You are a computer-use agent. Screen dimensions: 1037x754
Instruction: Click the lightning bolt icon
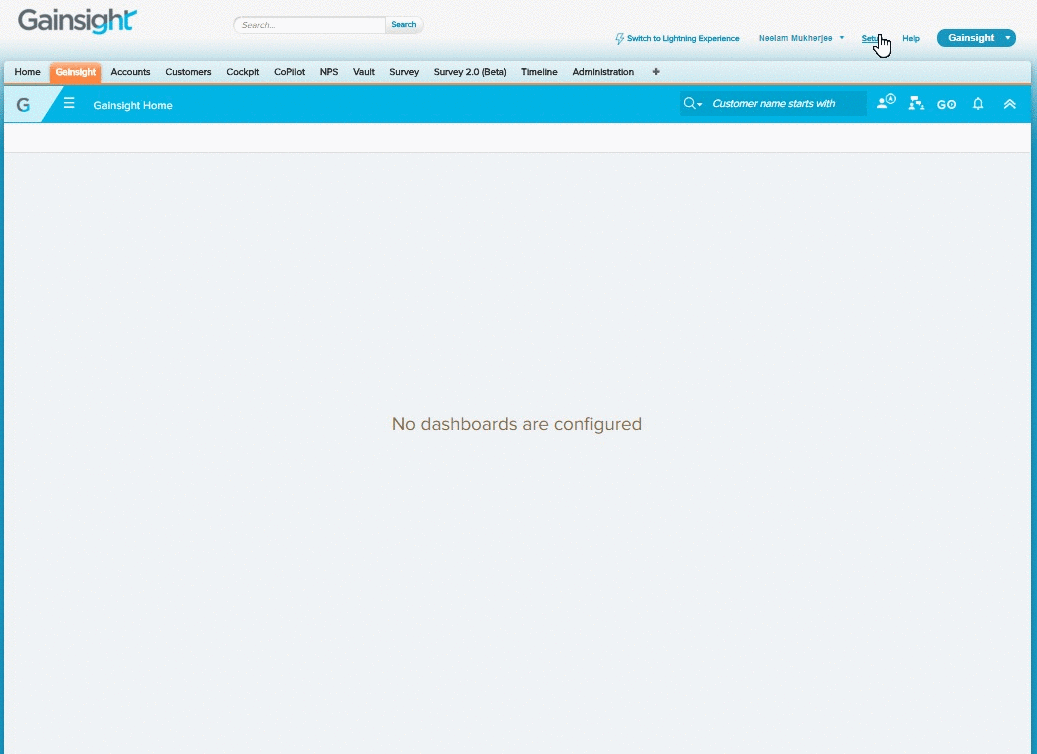pos(620,38)
